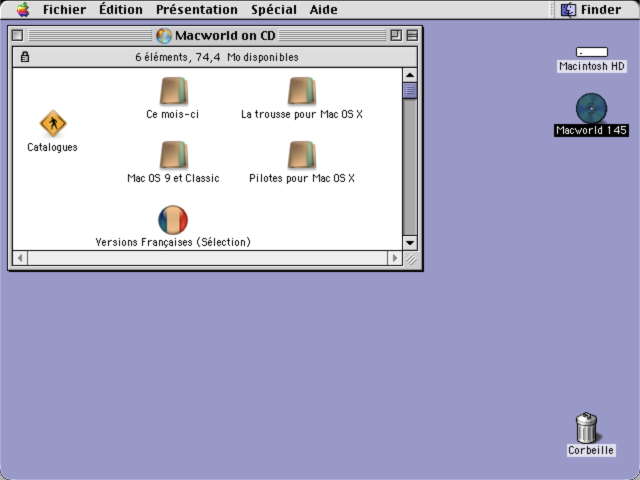Open the Finder application menu

591,9
